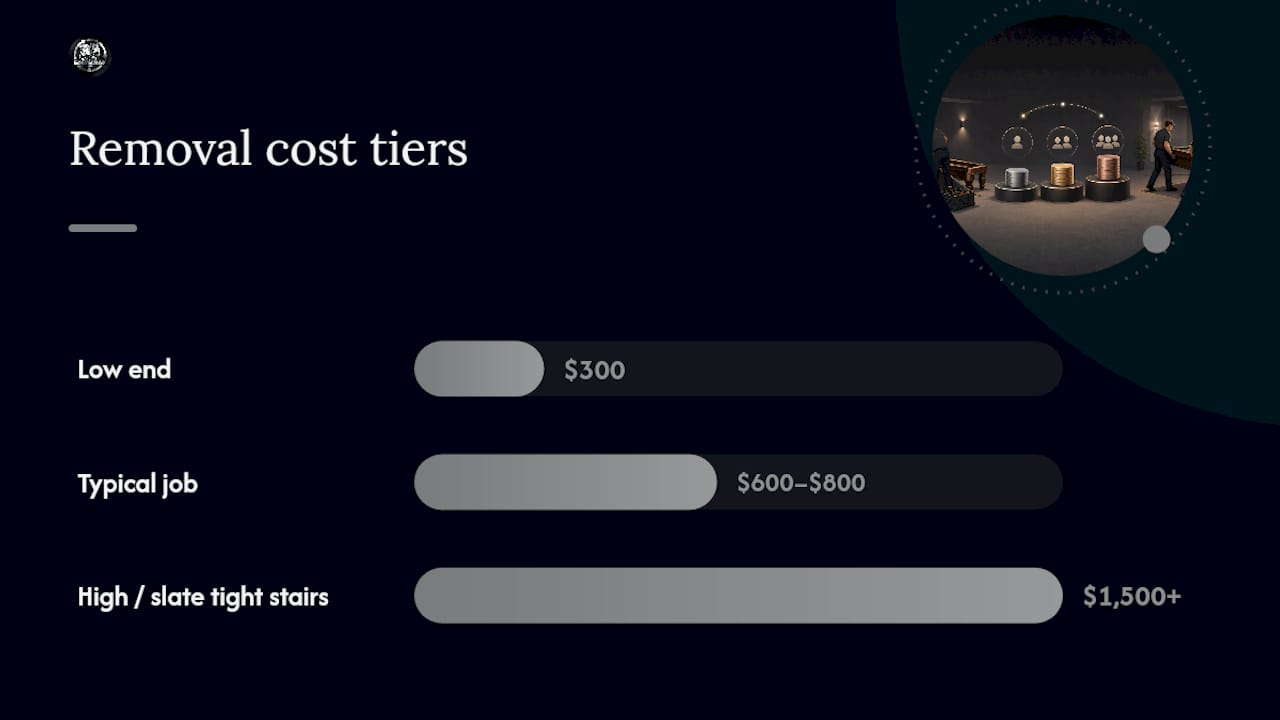Click the gray dot on the dotted ring
The width and height of the screenshot is (1280, 720).
pos(1156,239)
